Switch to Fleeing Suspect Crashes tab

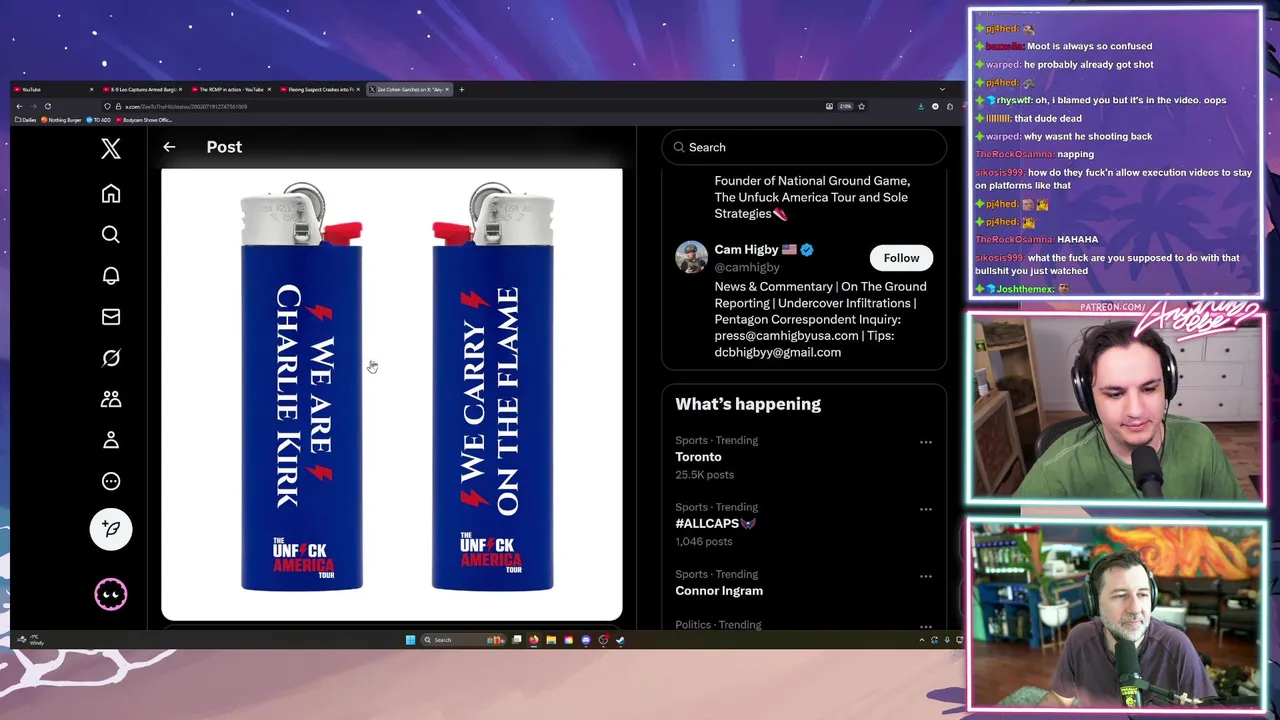(x=318, y=89)
